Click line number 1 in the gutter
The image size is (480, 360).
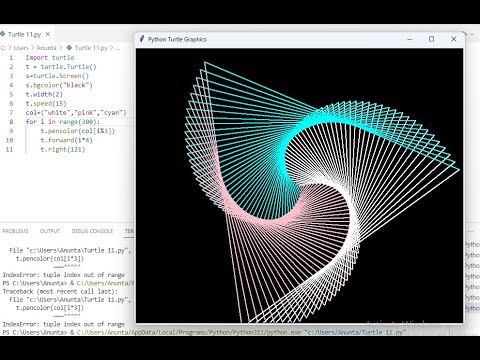(11, 57)
